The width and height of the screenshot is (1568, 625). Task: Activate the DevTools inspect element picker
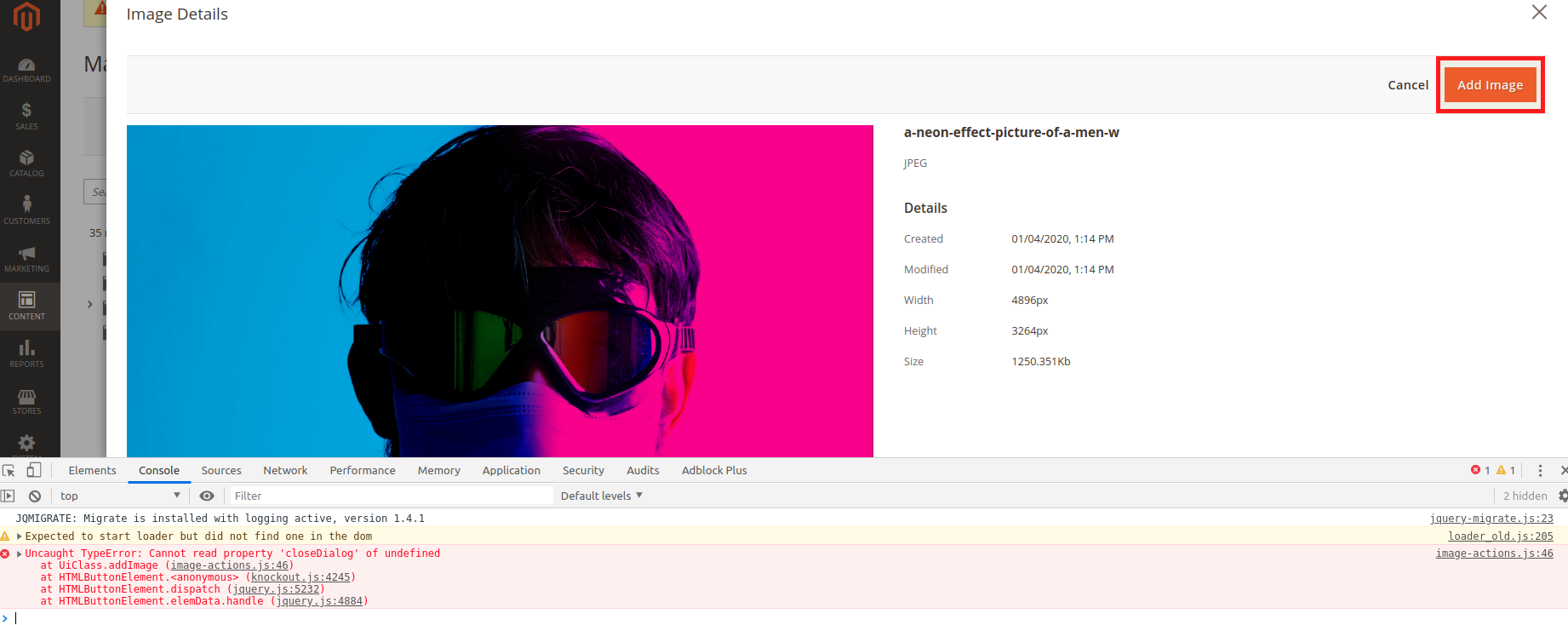(x=9, y=471)
